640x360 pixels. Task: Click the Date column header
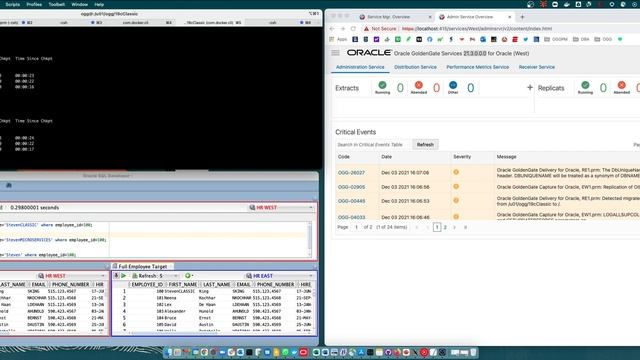pyautogui.click(x=387, y=157)
